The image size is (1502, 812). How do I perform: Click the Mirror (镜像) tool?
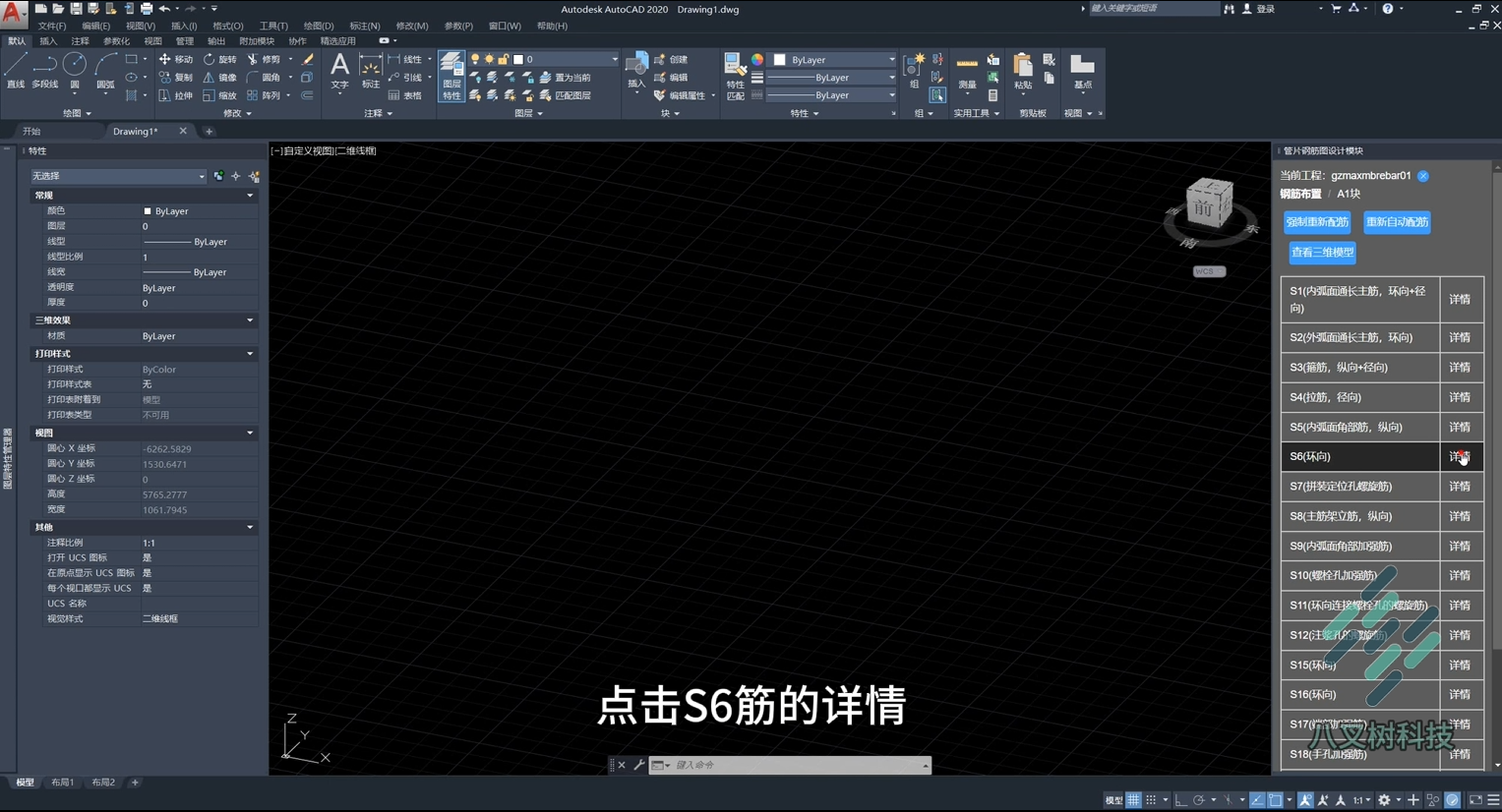pos(219,78)
